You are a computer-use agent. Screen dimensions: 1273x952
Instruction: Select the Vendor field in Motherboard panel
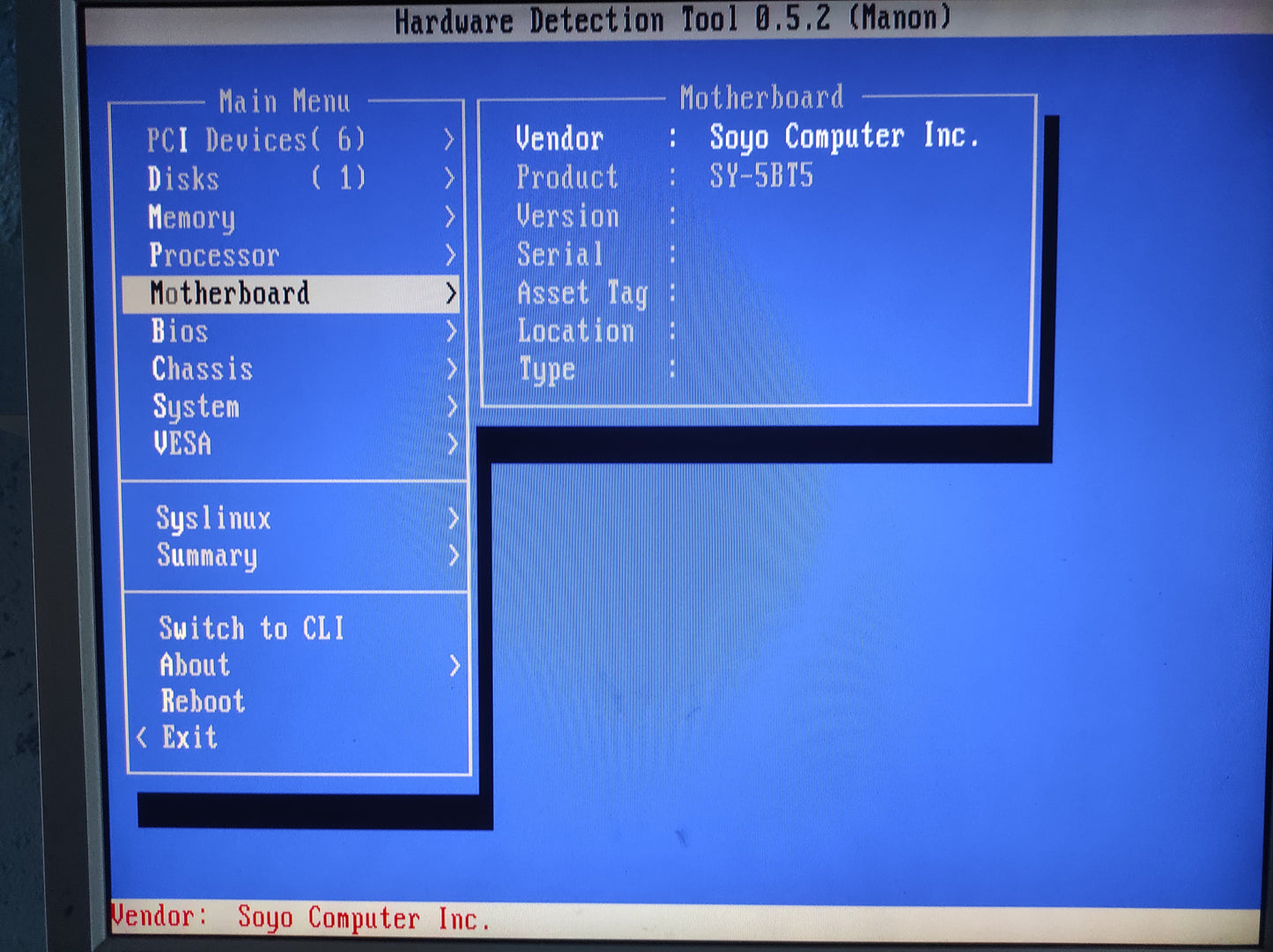pyautogui.click(x=559, y=138)
